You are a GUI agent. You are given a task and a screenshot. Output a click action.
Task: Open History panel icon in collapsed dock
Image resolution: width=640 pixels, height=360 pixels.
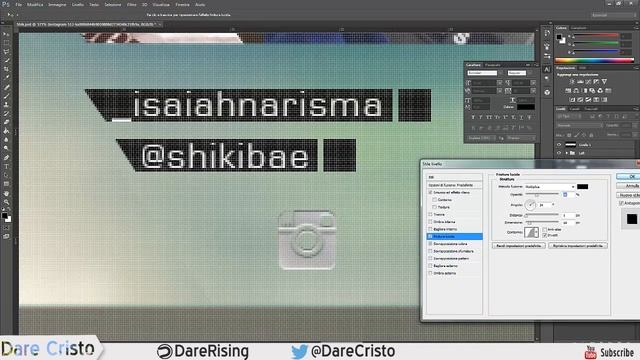click(547, 33)
